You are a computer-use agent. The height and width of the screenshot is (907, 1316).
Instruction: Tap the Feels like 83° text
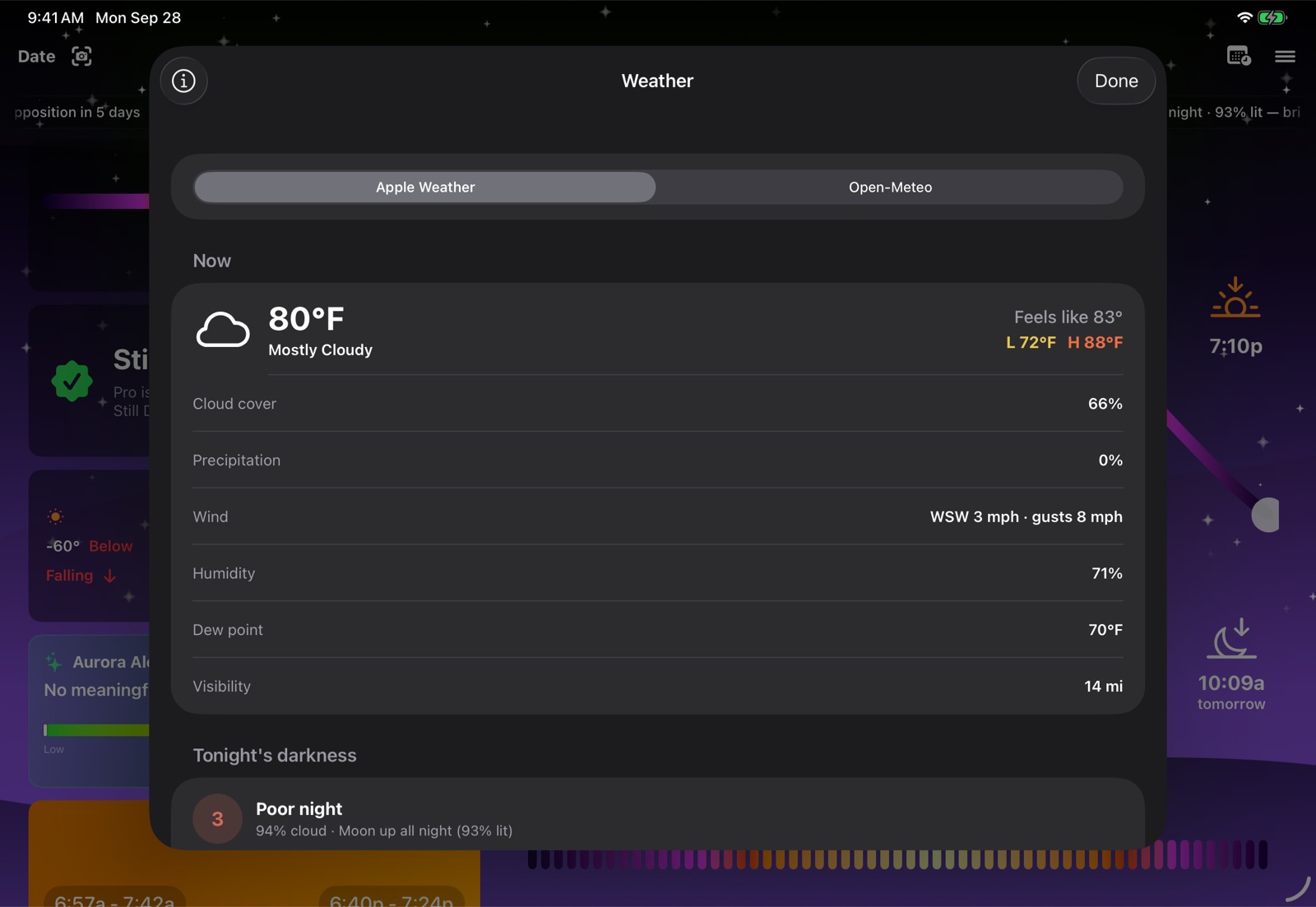pyautogui.click(x=1068, y=317)
